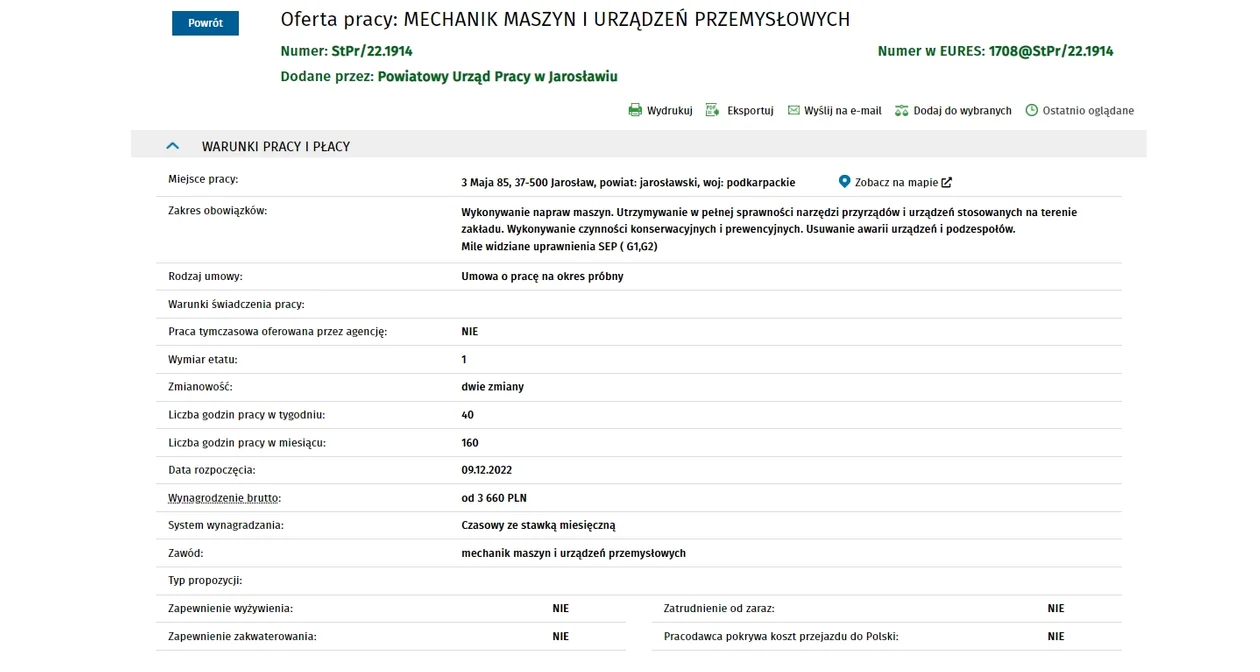Open Zobacz na mapie link

coord(896,183)
